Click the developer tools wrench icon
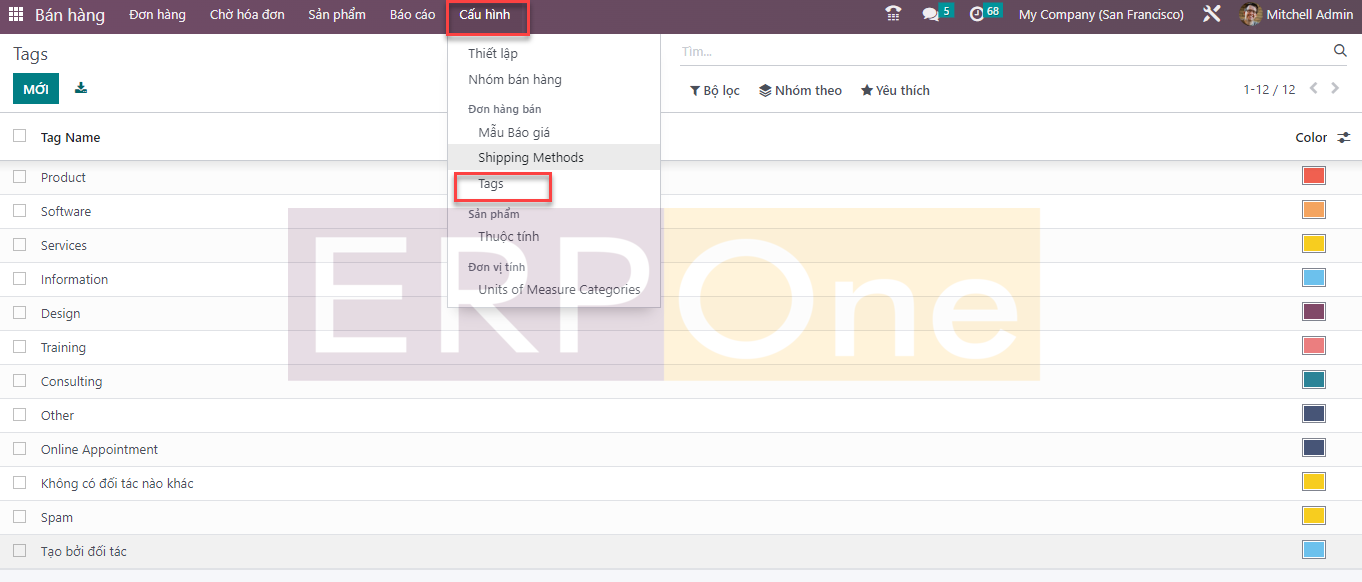Viewport: 1362px width, 582px height. click(1212, 14)
